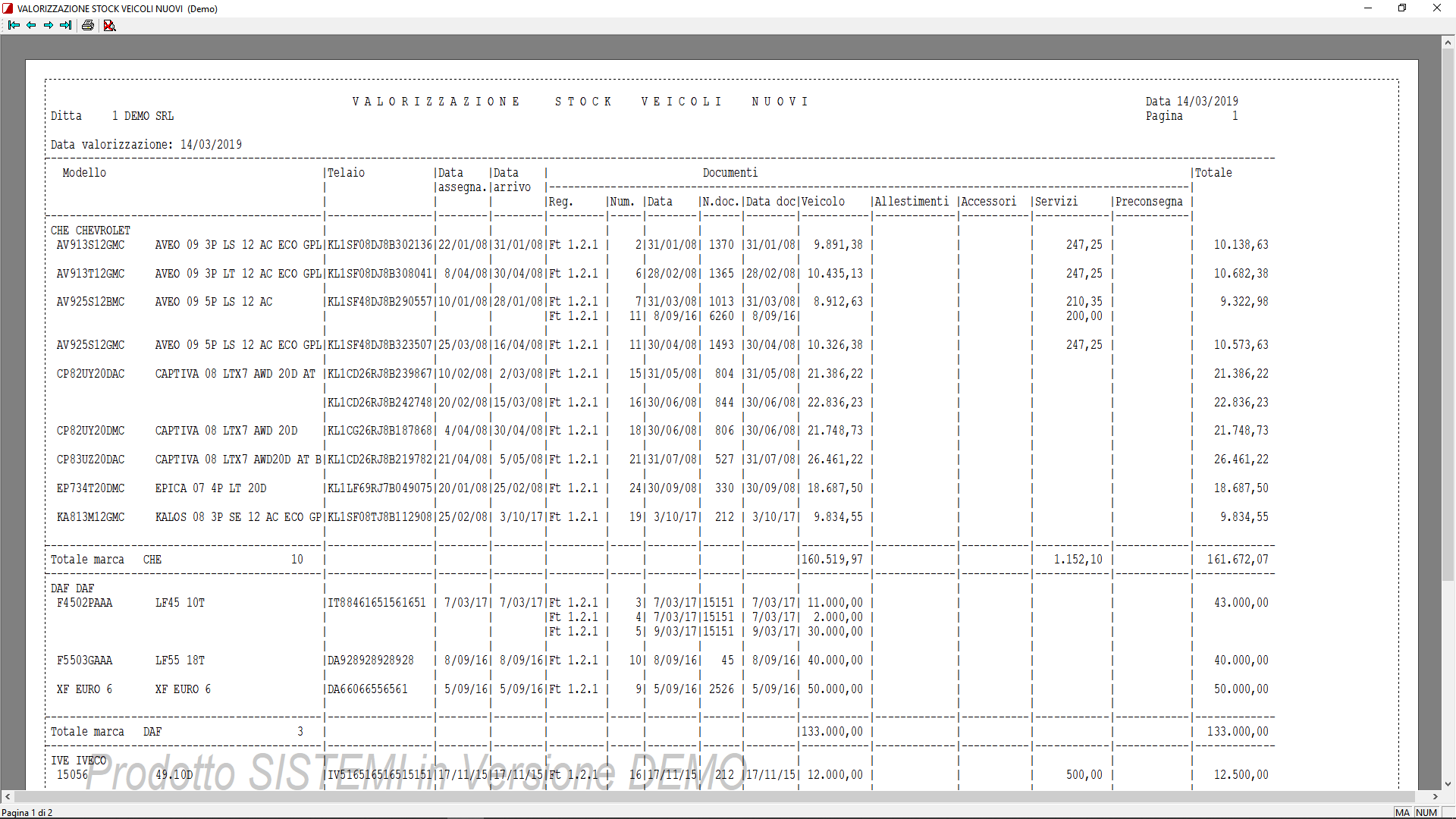Image resolution: width=1456 pixels, height=819 pixels.
Task: Click chassis number KL1SF08DJ8B308041
Action: [380, 274]
